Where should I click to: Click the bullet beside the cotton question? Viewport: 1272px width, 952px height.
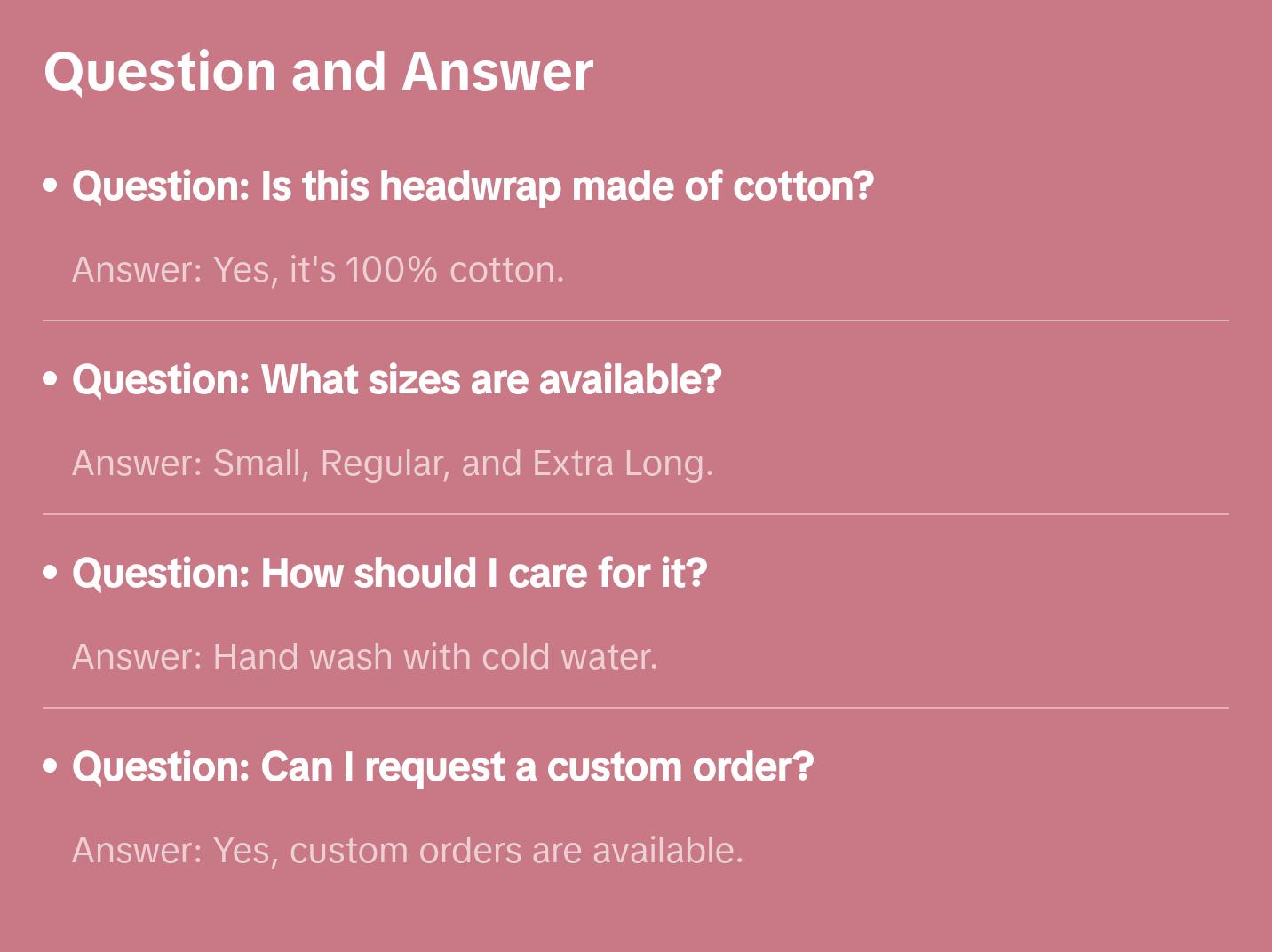click(51, 186)
